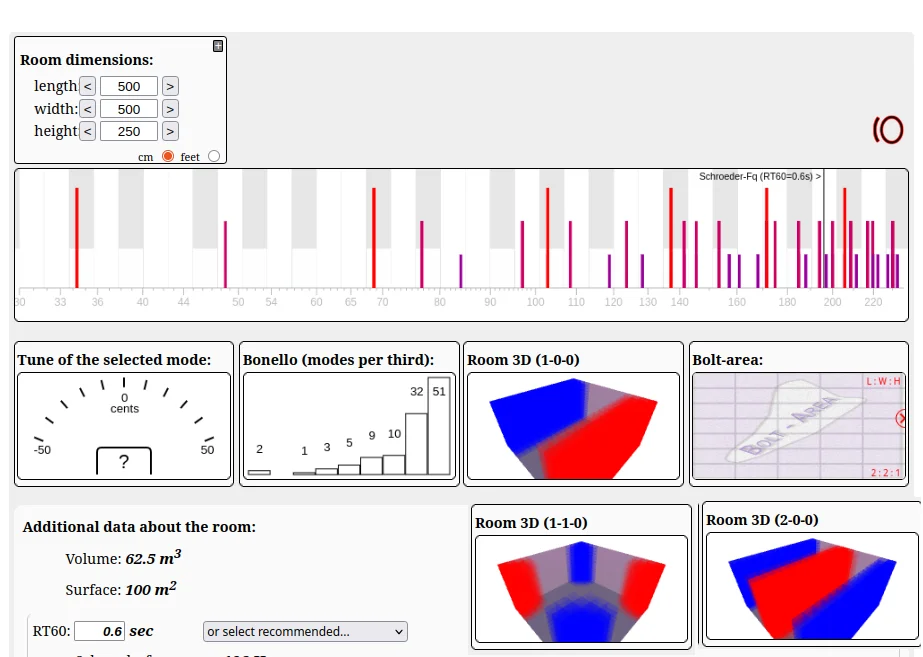Screen dimensions: 923x657
Task: Focus the height input field
Action: 129,131
